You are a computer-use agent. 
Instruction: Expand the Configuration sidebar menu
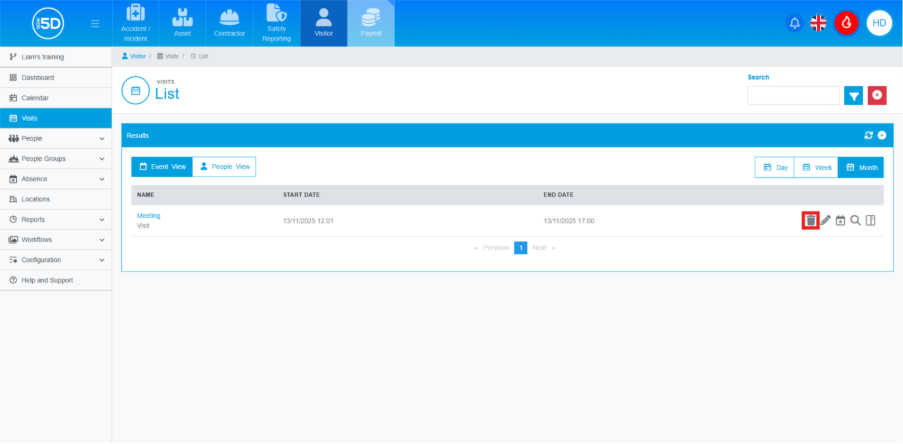tap(56, 260)
